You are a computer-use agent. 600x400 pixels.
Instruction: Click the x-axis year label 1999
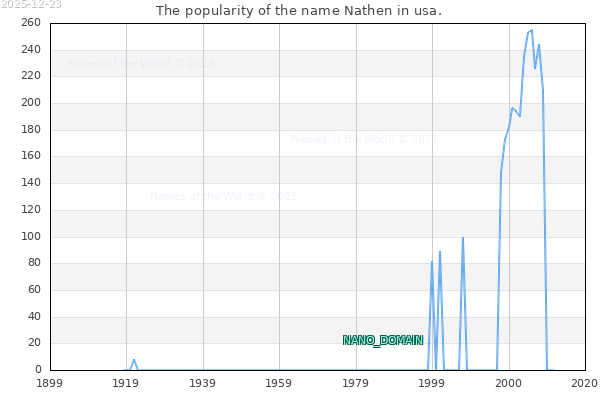(432, 383)
